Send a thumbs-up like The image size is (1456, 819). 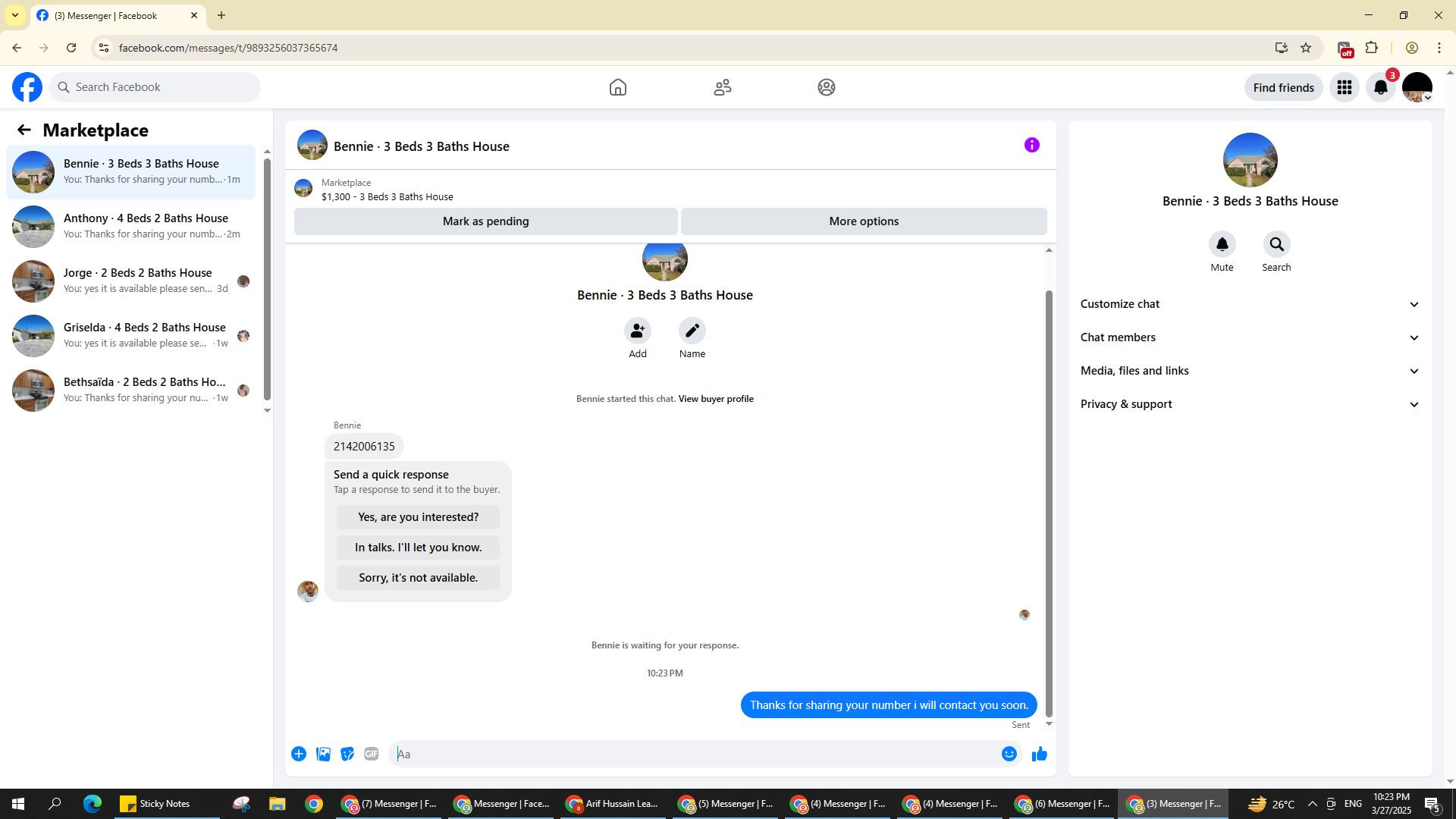[1039, 754]
